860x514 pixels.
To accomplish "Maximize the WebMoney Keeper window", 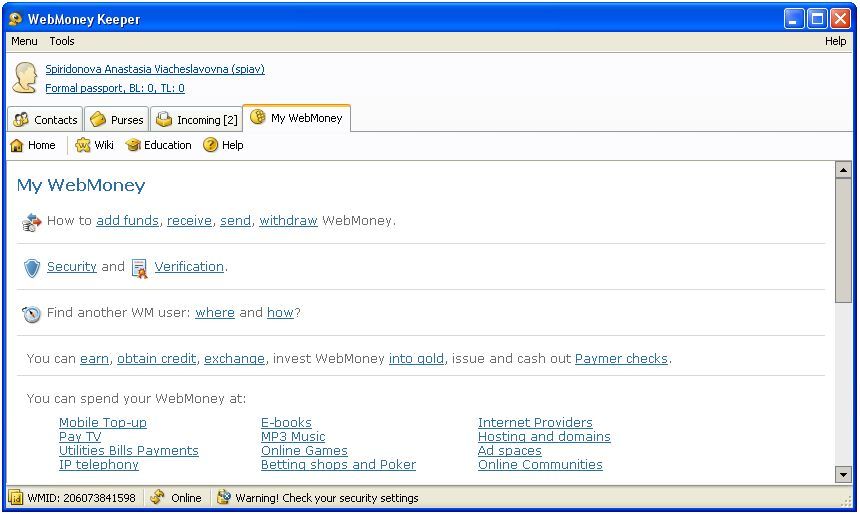I will click(x=817, y=19).
